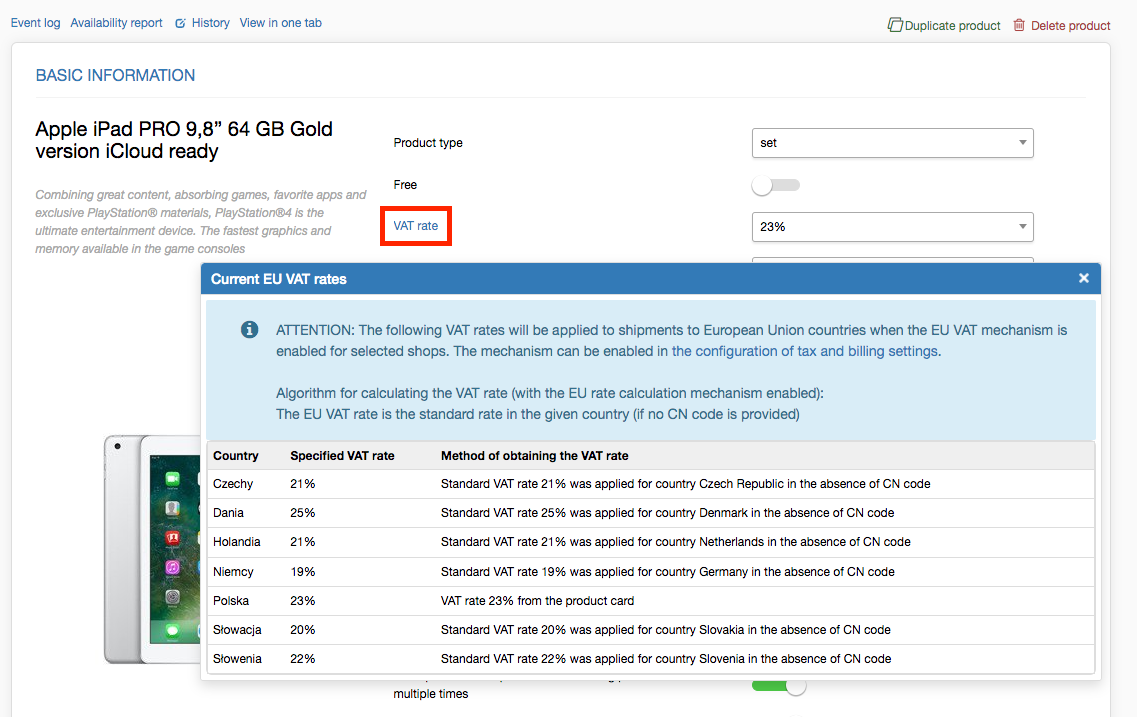Click the BASIC INFORMATION section heading

115,75
